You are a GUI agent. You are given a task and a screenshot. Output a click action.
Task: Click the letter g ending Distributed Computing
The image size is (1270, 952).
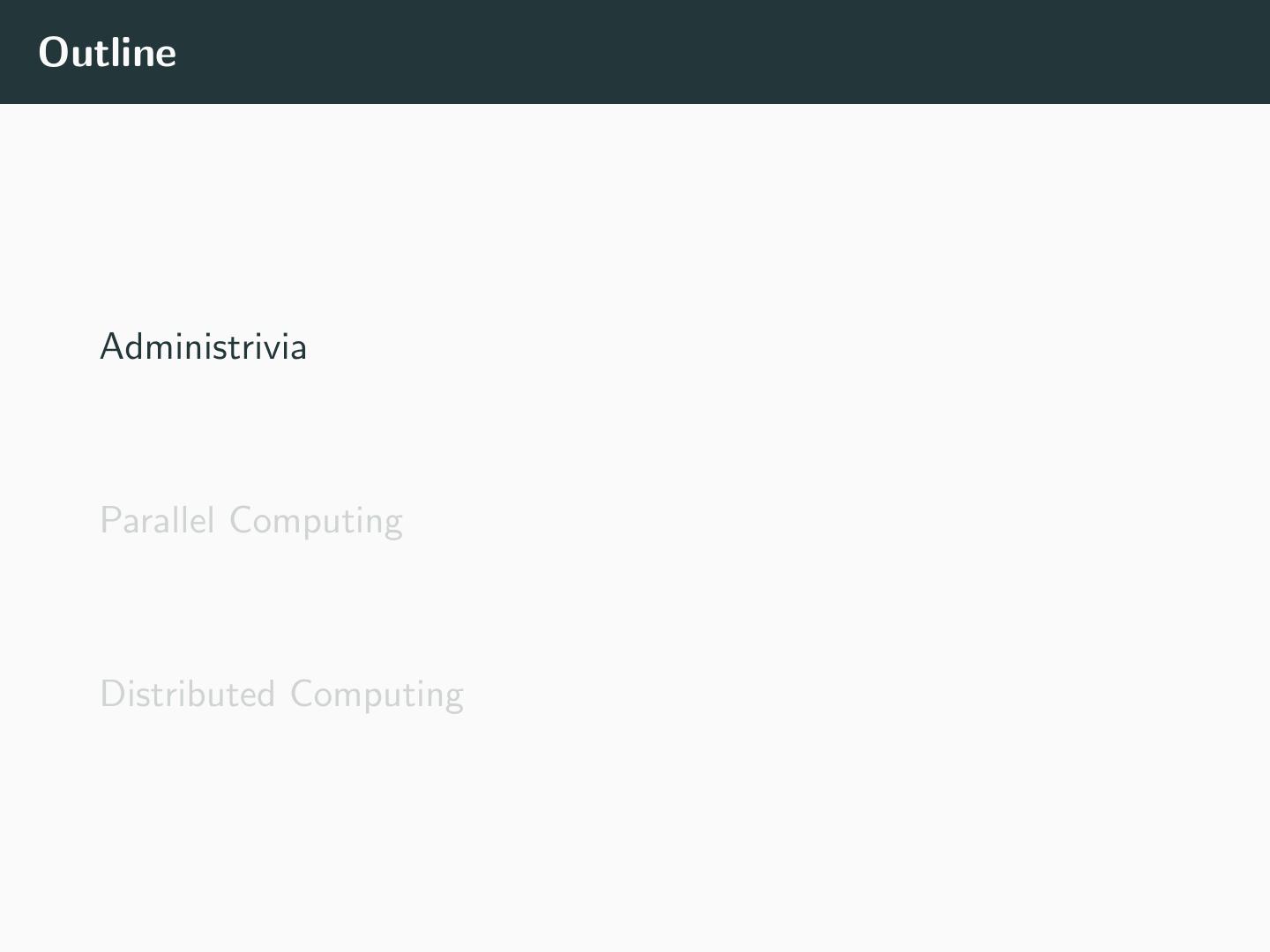point(453,698)
